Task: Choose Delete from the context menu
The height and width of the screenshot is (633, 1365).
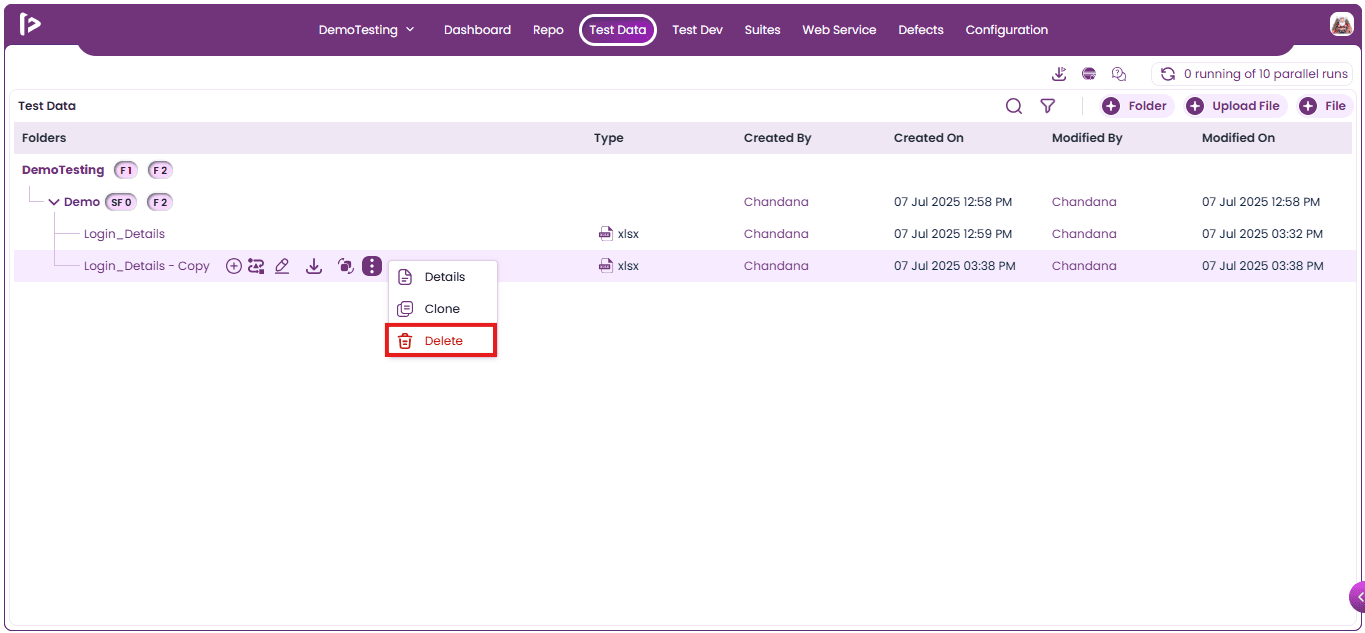Action: click(x=442, y=341)
